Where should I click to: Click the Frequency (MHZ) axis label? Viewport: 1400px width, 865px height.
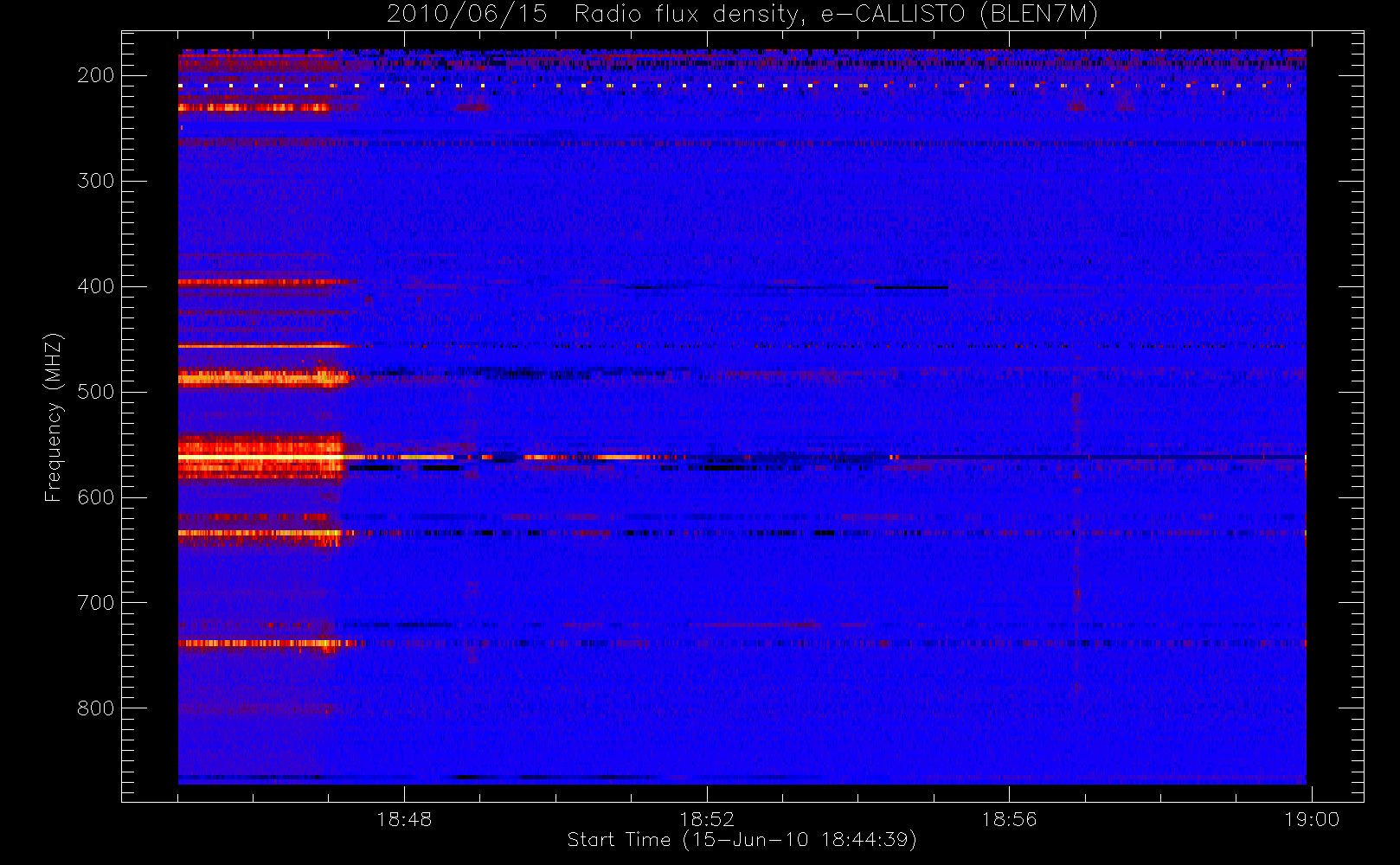pos(54,417)
